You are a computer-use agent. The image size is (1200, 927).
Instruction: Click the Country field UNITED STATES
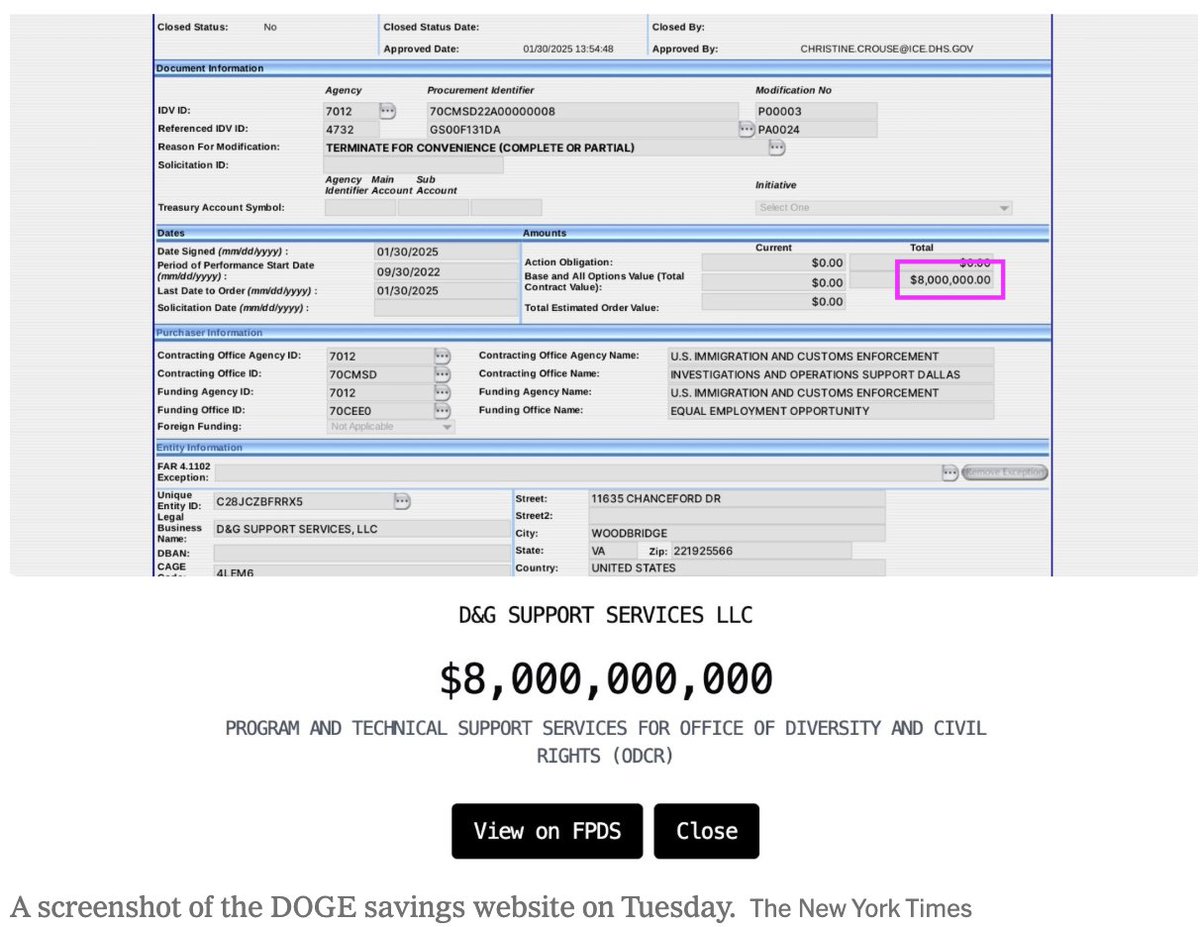(x=736, y=568)
